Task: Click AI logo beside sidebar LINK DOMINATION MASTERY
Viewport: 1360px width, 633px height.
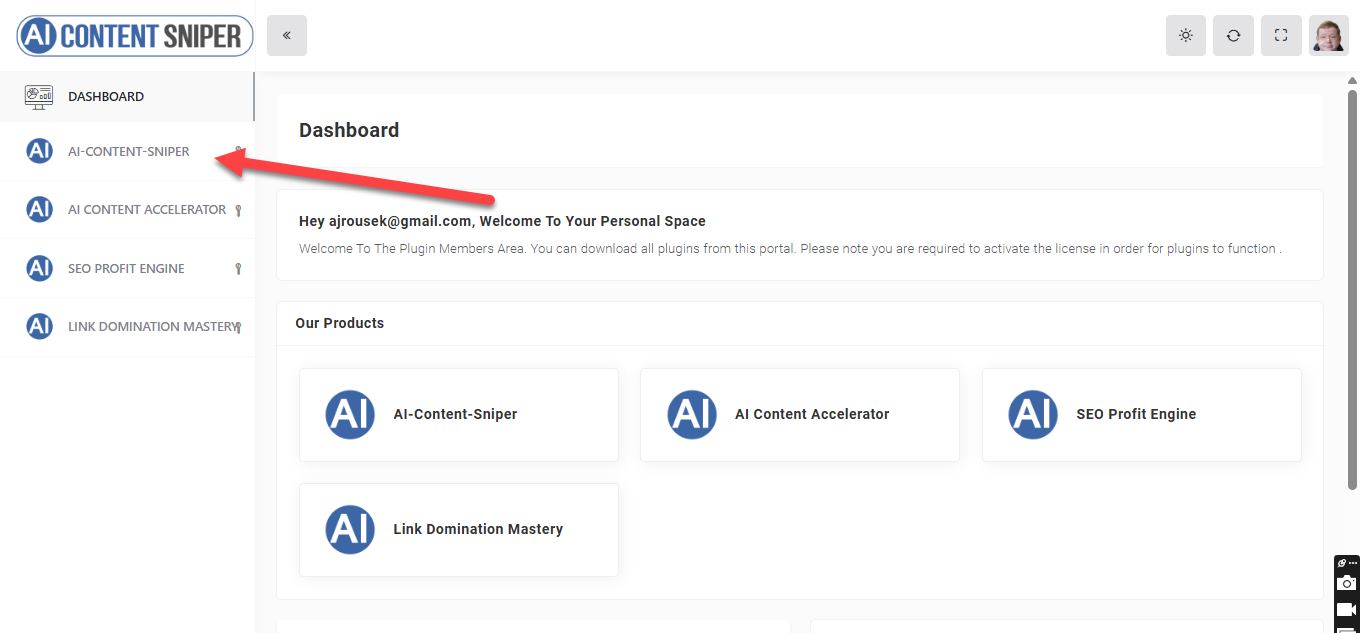Action: coord(39,327)
